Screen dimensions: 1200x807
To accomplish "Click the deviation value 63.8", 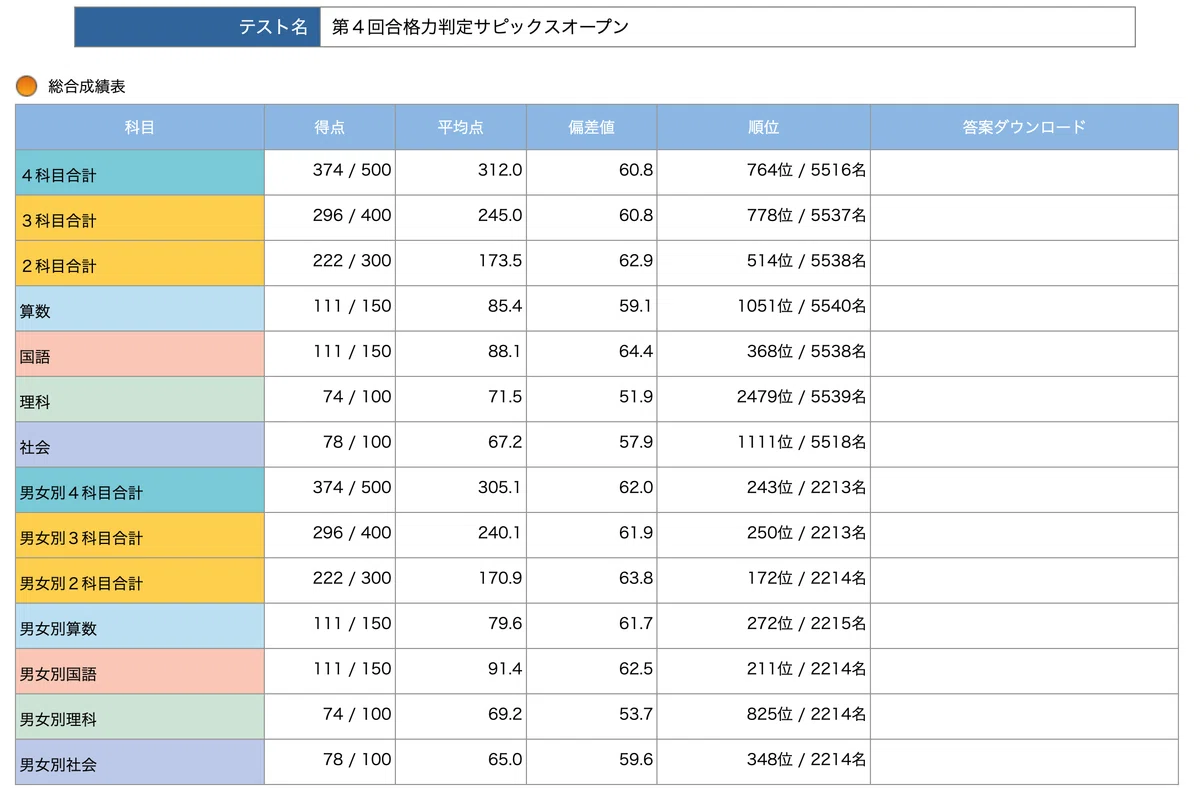I will point(636,578).
